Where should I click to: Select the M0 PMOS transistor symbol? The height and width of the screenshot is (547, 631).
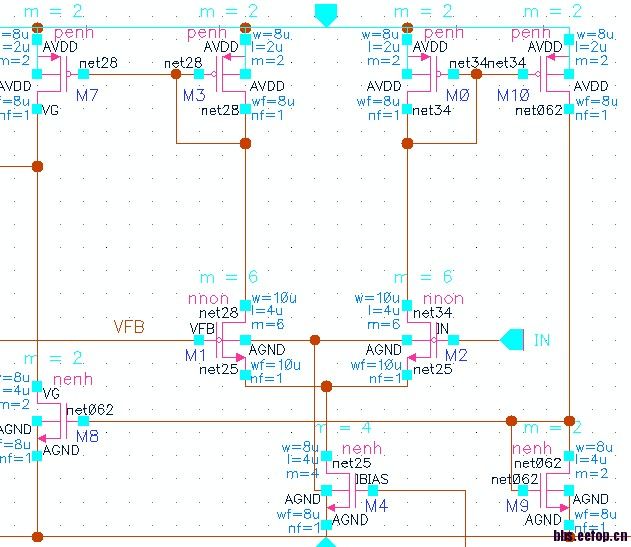point(430,74)
